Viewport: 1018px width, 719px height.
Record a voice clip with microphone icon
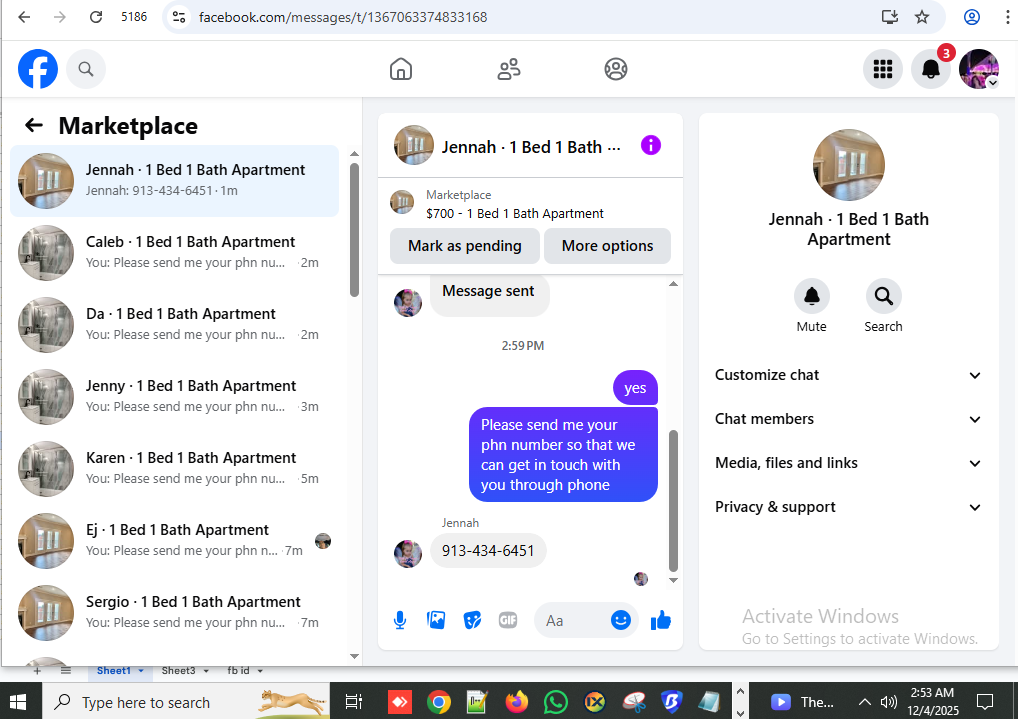pyautogui.click(x=400, y=621)
